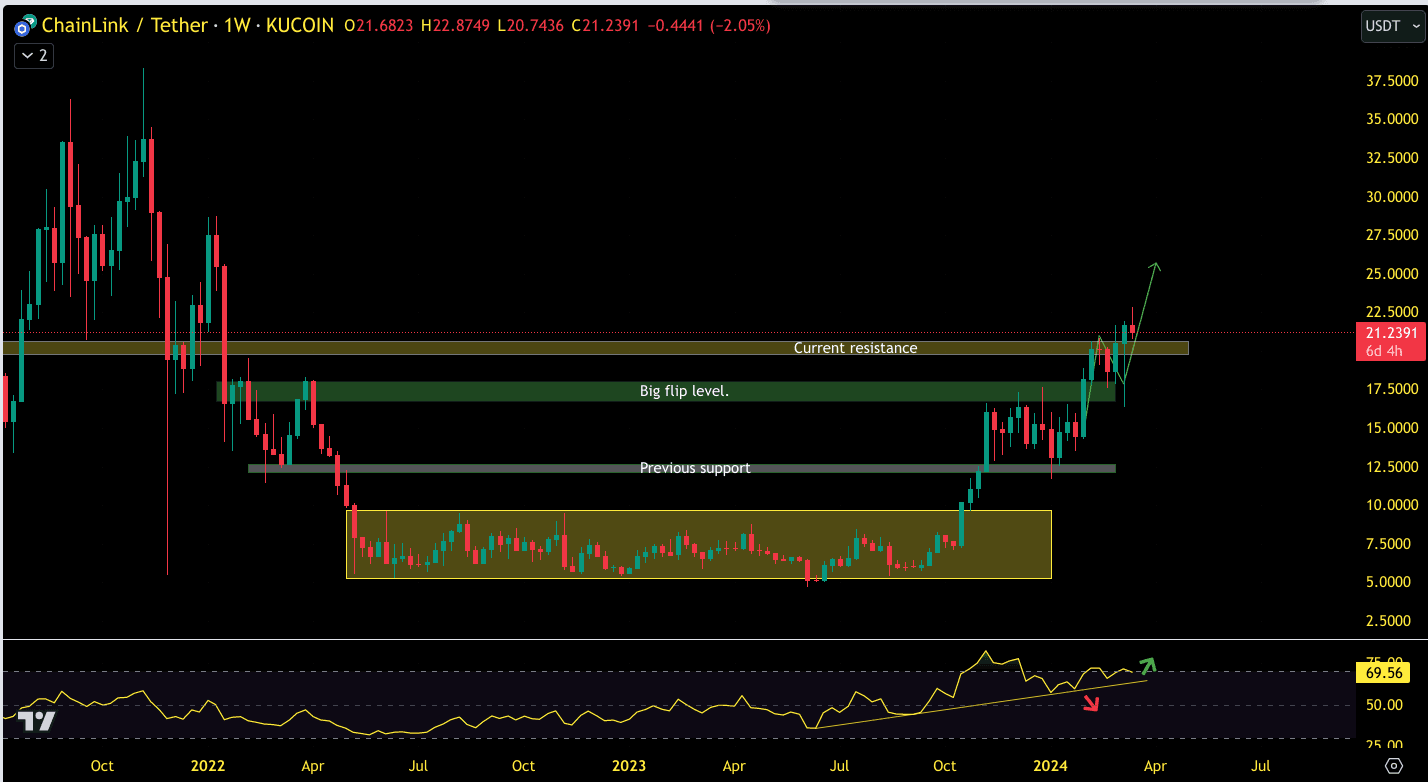Select the Current resistance zone label

pos(855,348)
